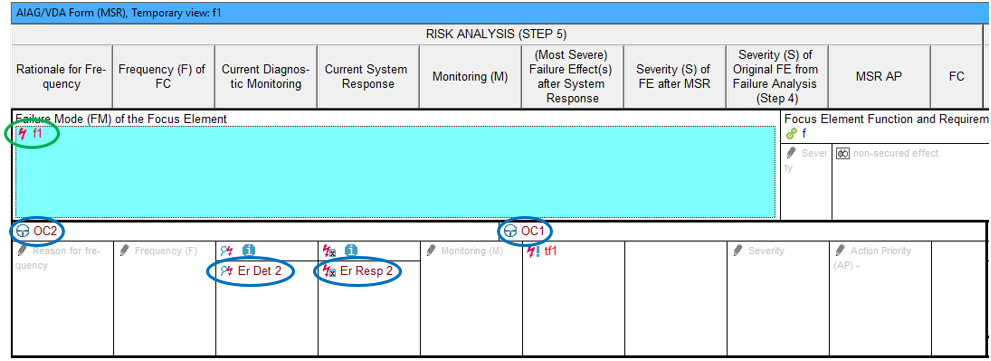This screenshot has height=361, width=991.
Task: Click the green link icon next to f
Action: 791,133
